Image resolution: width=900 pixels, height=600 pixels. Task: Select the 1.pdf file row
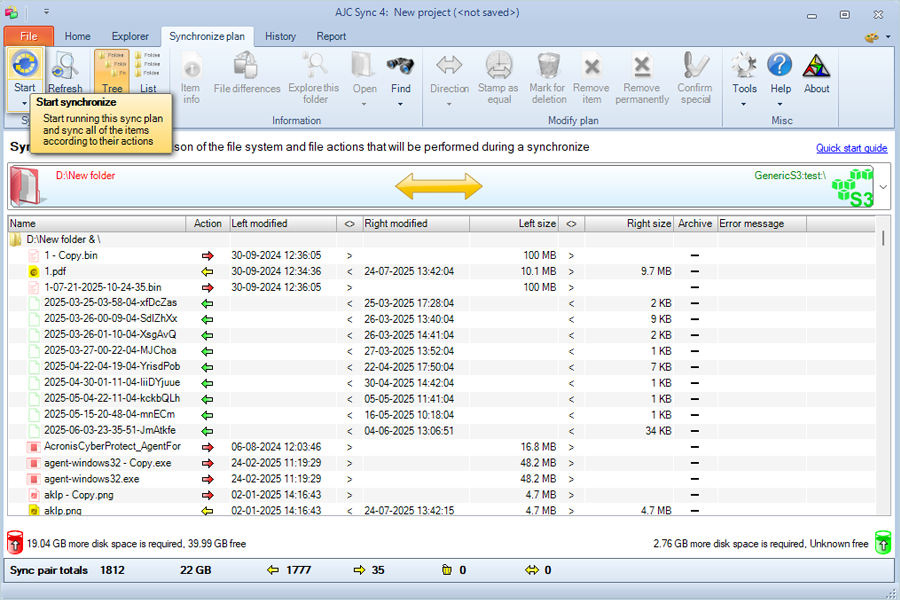pyautogui.click(x=442, y=272)
